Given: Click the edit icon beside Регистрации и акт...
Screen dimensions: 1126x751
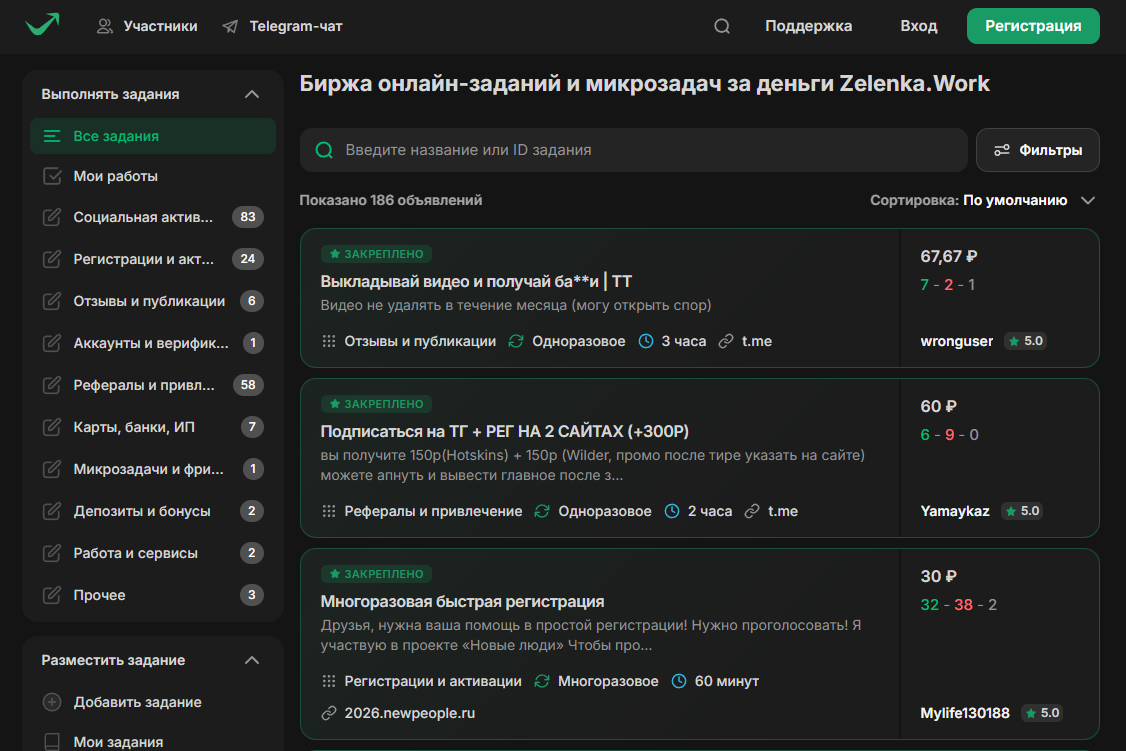Looking at the screenshot, I should pyautogui.click(x=52, y=259).
